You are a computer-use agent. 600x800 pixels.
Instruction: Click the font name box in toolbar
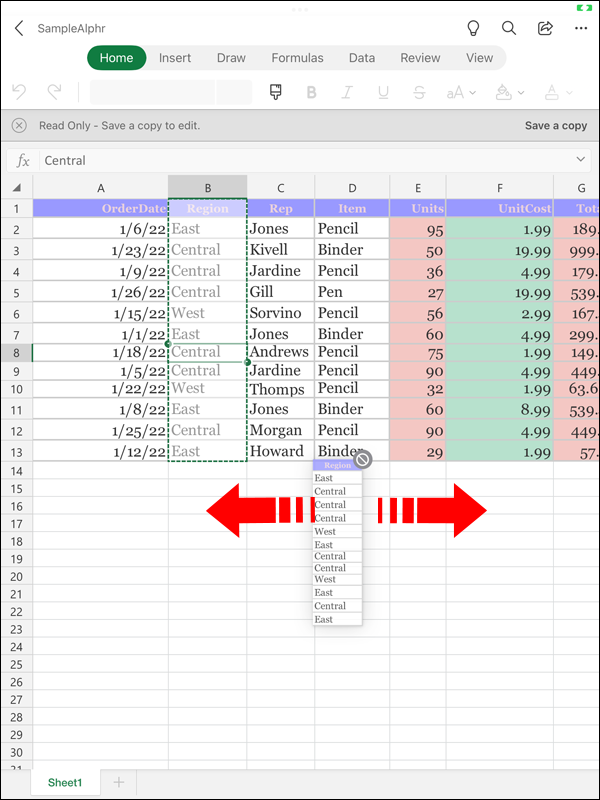click(x=152, y=92)
